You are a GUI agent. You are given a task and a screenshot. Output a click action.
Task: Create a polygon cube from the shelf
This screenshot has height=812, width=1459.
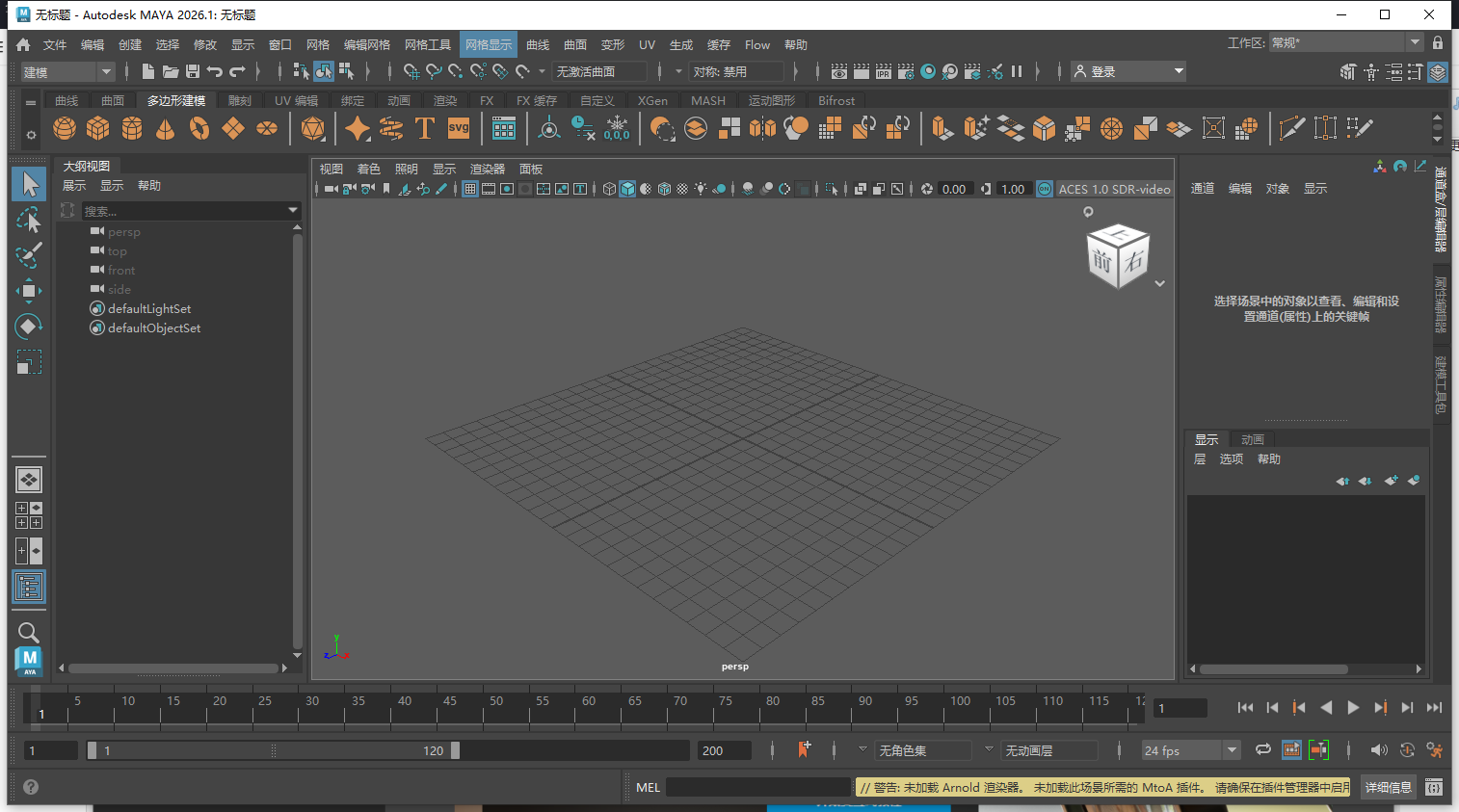click(x=97, y=127)
